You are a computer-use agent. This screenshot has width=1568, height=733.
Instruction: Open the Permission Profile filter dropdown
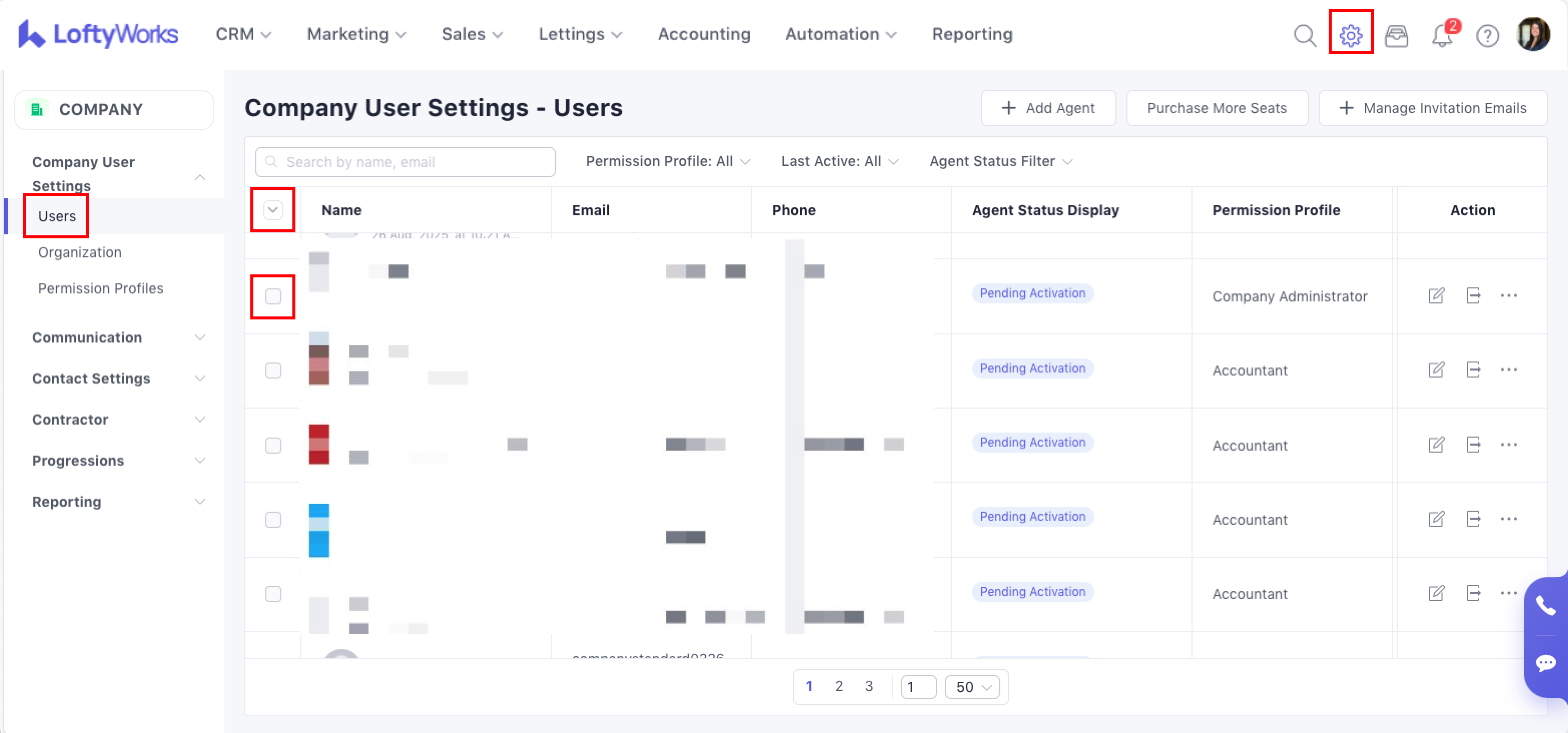click(x=668, y=161)
